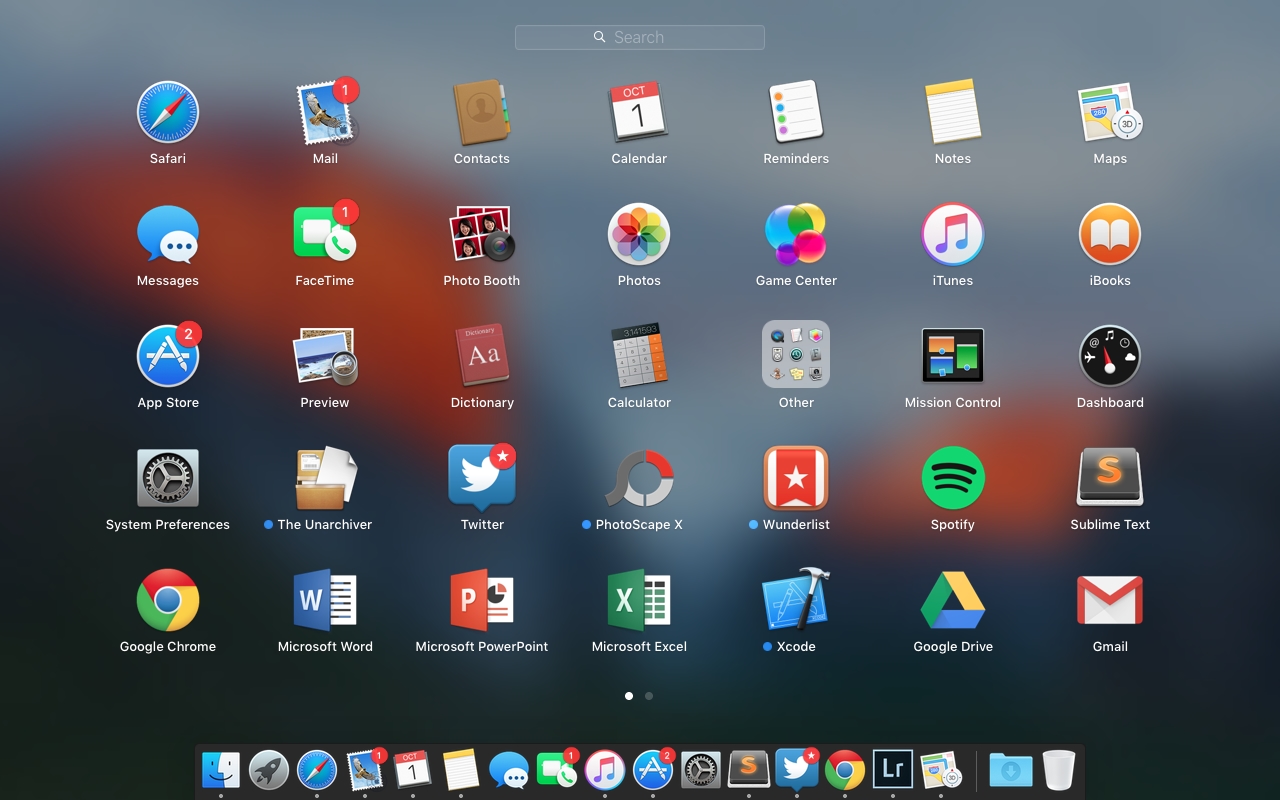Launch the Photos app
Image resolution: width=1280 pixels, height=800 pixels.
[639, 235]
